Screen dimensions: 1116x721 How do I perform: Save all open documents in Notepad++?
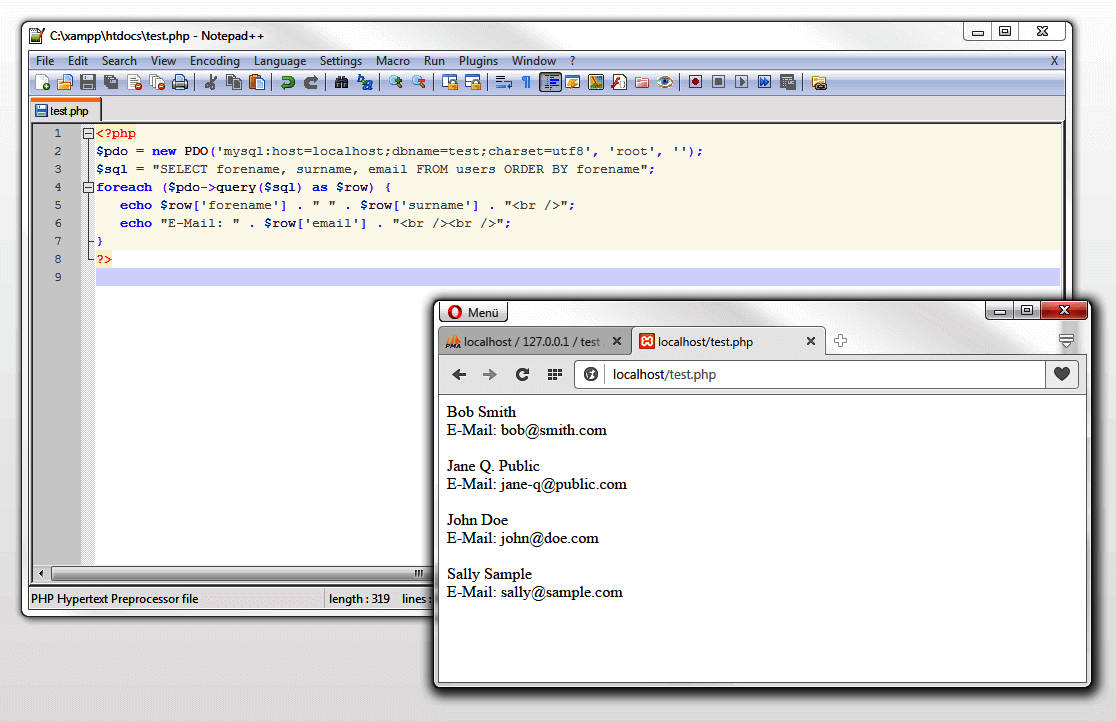pos(112,82)
